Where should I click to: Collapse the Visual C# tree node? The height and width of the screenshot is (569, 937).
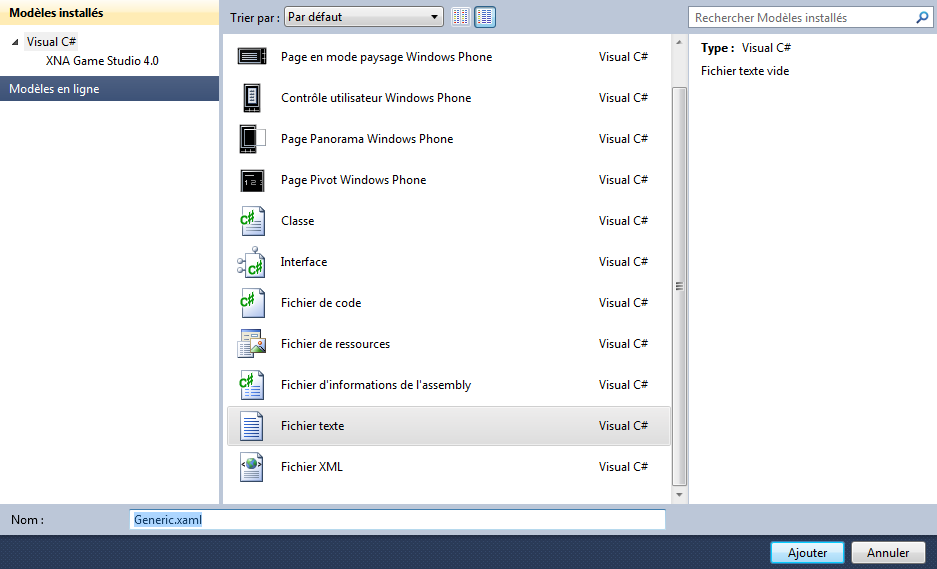coord(15,42)
